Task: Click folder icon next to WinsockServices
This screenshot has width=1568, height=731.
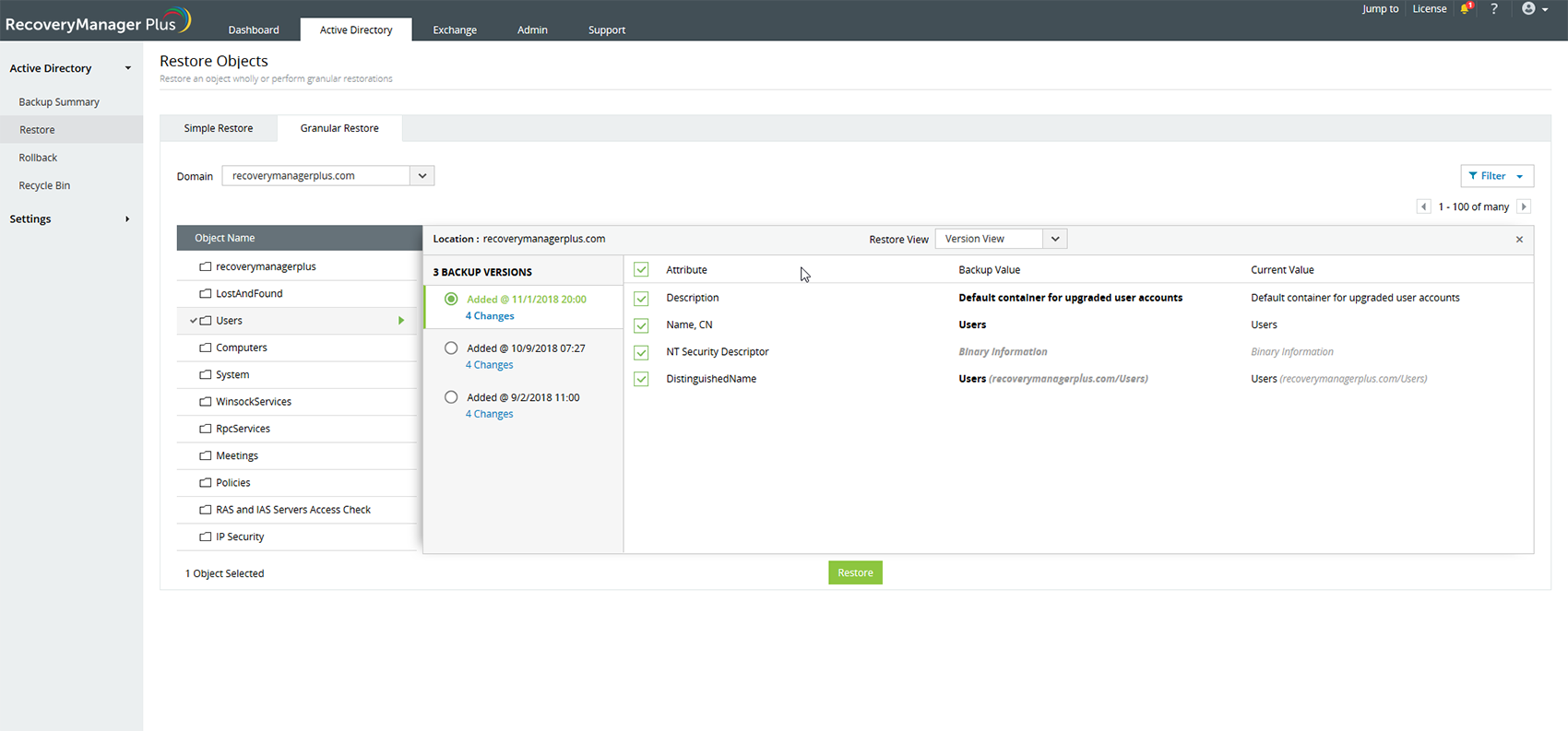Action: [206, 402]
